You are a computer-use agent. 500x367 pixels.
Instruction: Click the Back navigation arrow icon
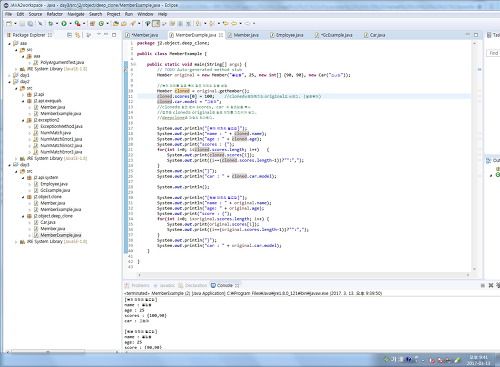tap(234, 23)
